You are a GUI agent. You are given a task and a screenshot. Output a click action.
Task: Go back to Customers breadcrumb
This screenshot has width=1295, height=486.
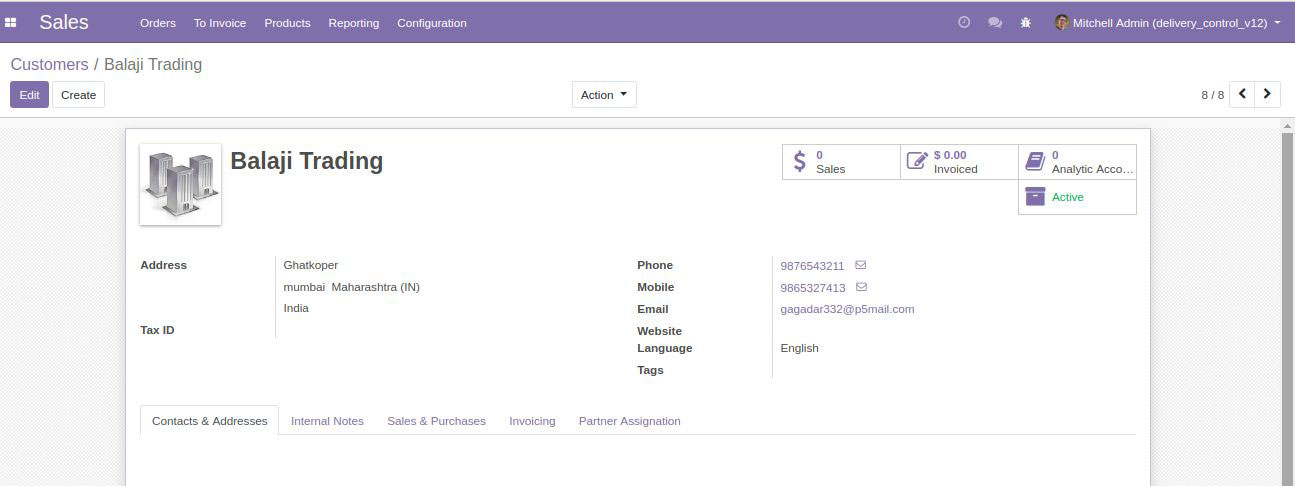[49, 64]
